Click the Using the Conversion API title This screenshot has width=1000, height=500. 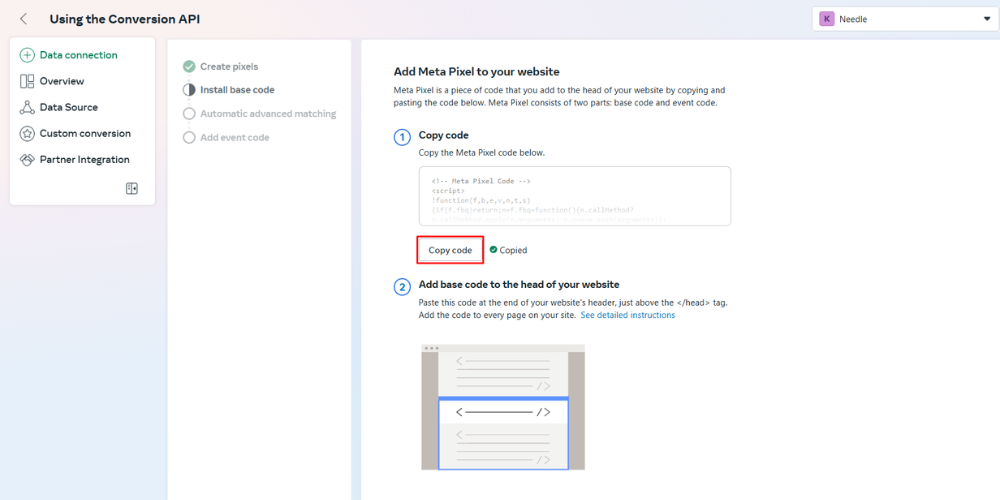(x=125, y=19)
